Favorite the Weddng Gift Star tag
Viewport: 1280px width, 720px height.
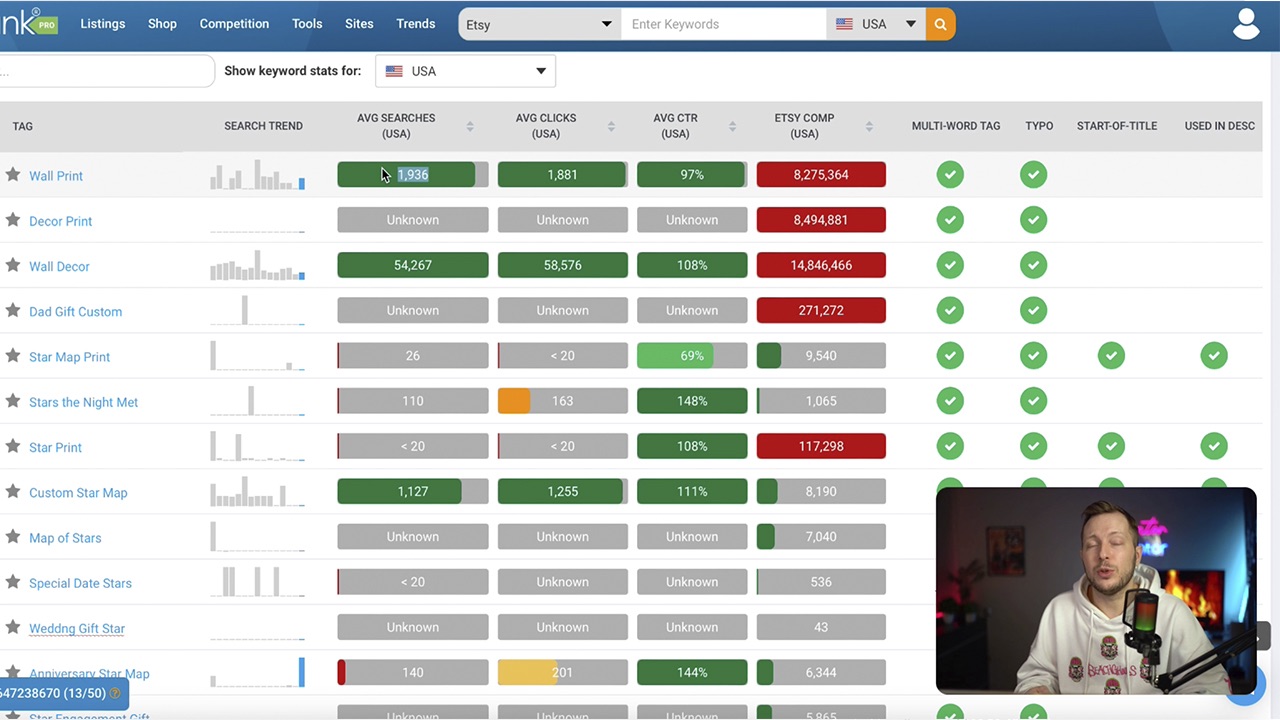point(13,627)
